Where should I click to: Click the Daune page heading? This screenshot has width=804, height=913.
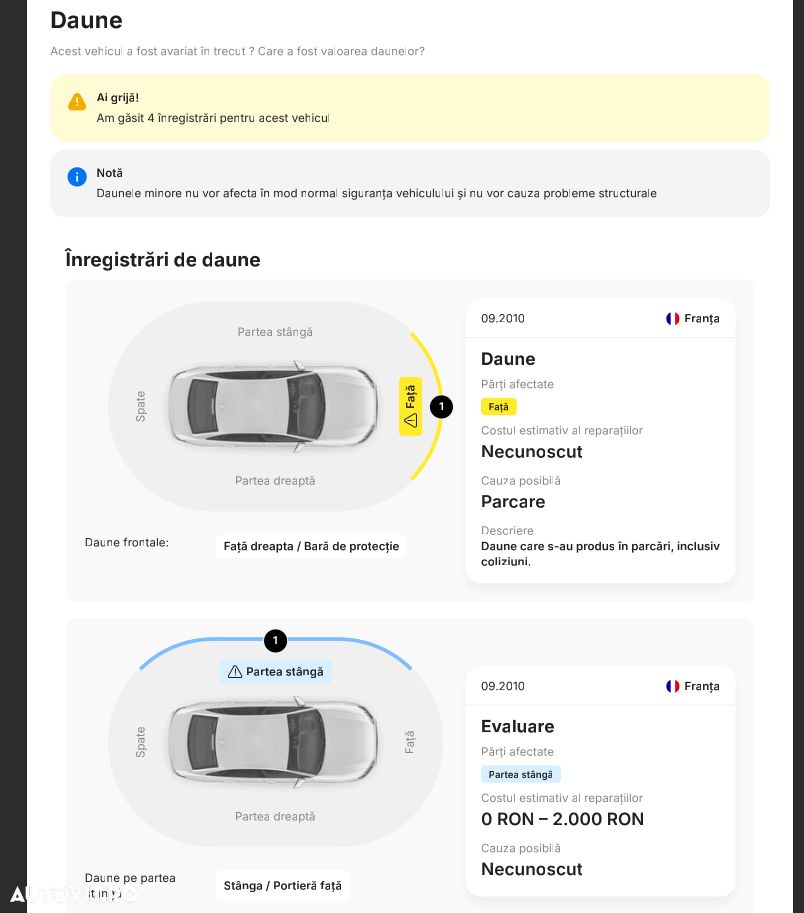click(86, 20)
